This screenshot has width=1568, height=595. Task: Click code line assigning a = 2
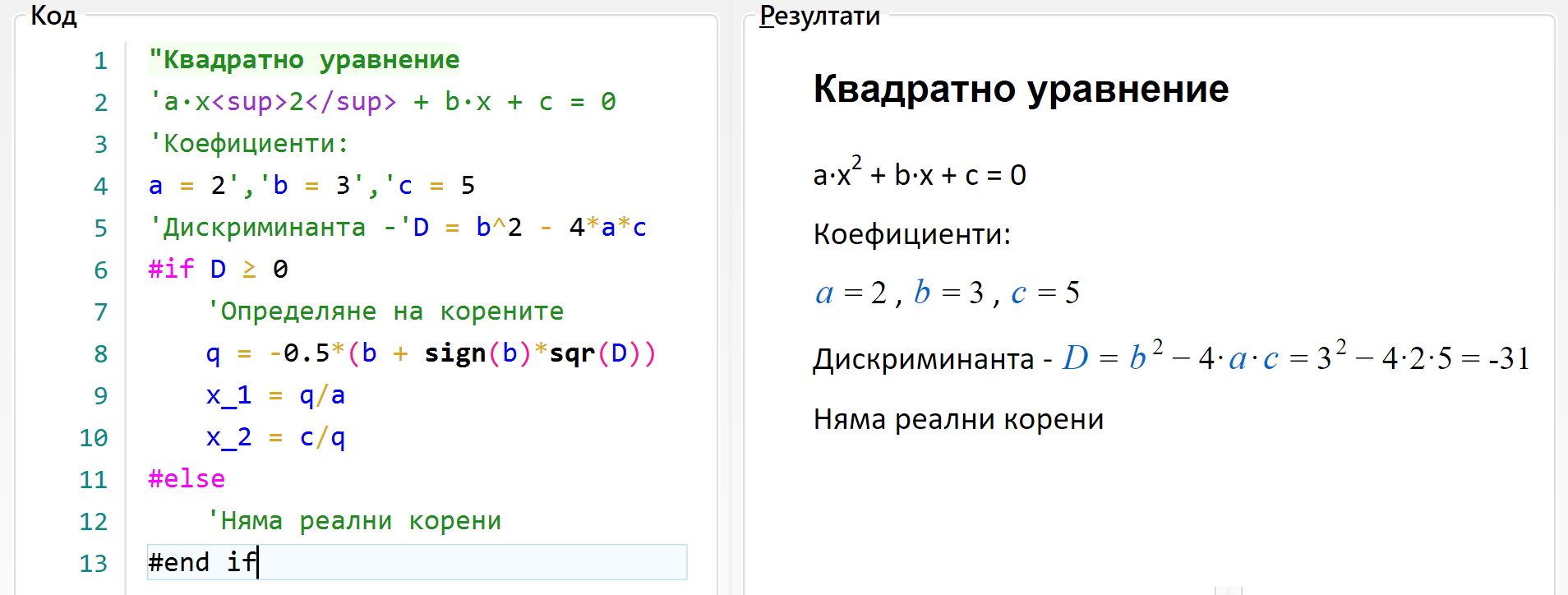312,186
